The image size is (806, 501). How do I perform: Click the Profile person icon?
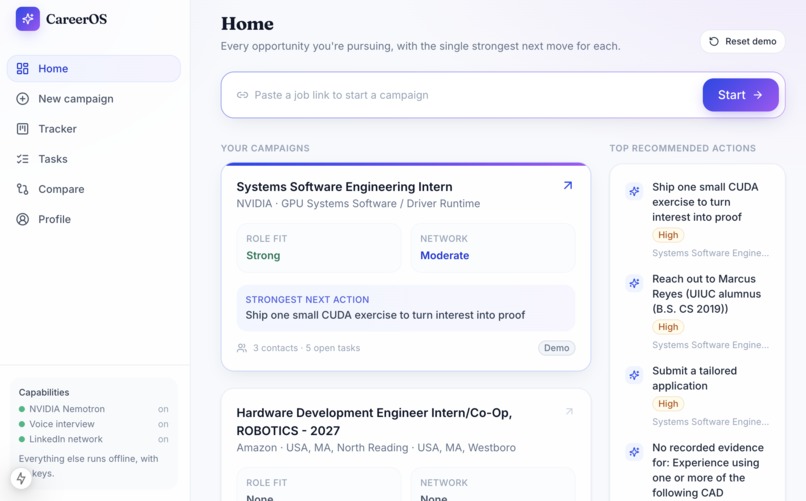(23, 219)
